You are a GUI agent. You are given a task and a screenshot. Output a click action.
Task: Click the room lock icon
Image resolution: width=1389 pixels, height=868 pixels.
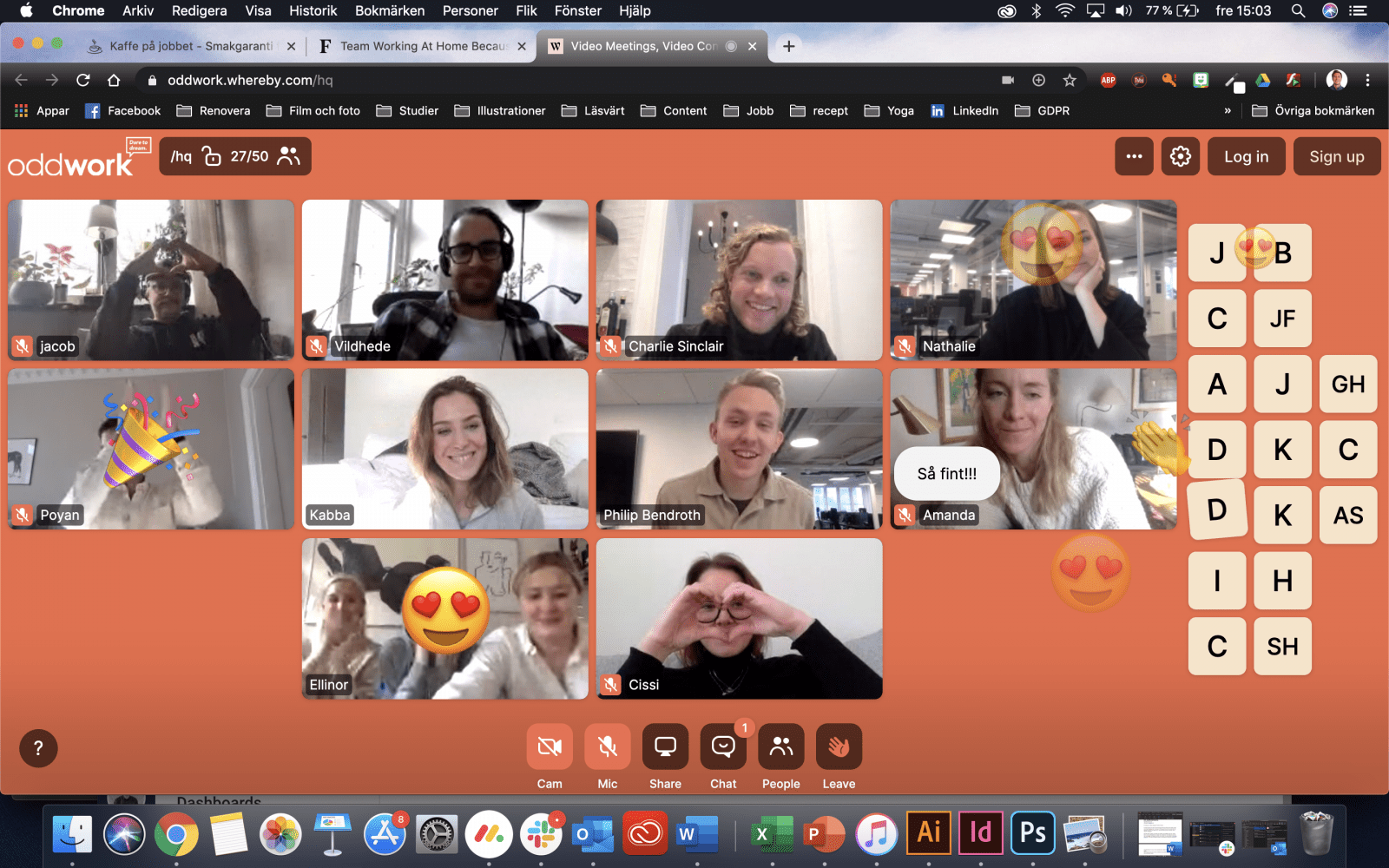[x=211, y=156]
